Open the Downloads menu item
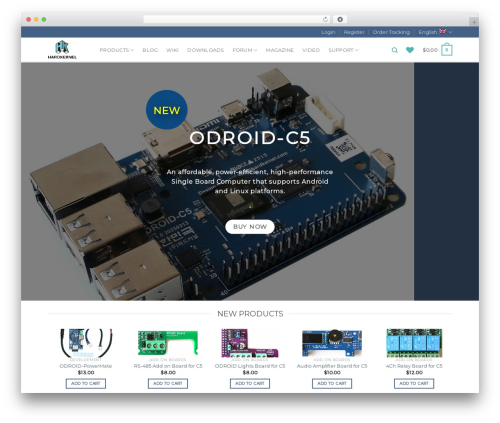The width and height of the screenshot is (500, 423). pos(205,50)
